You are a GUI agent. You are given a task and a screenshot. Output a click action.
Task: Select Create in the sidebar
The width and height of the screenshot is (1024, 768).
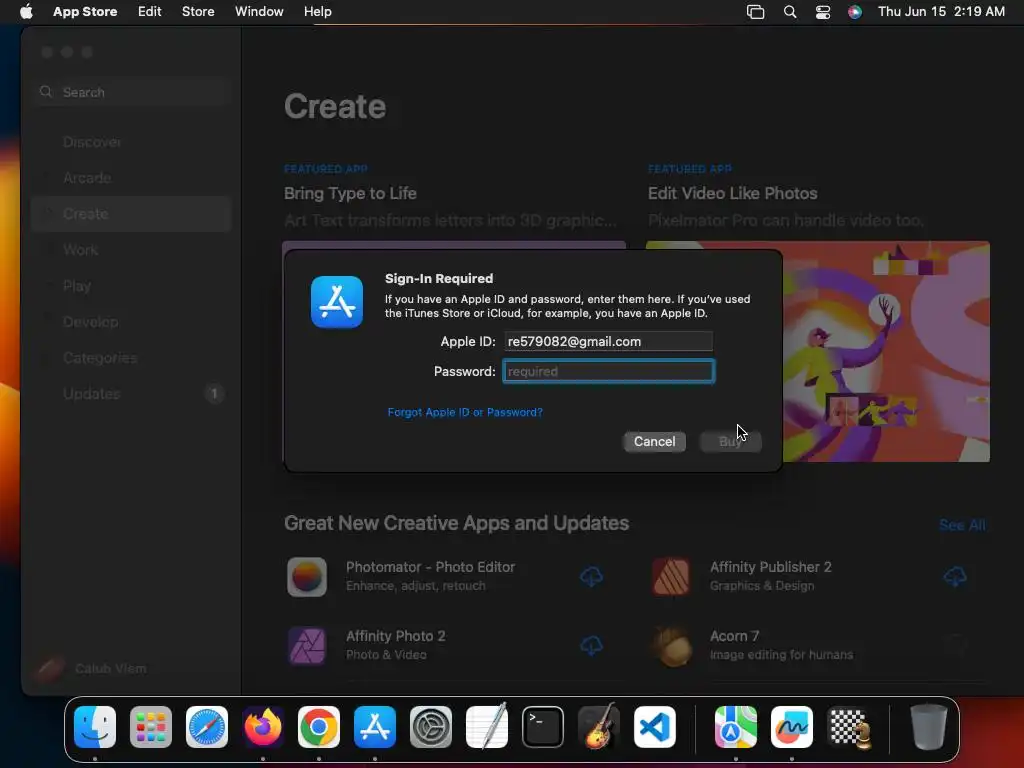[x=131, y=214]
